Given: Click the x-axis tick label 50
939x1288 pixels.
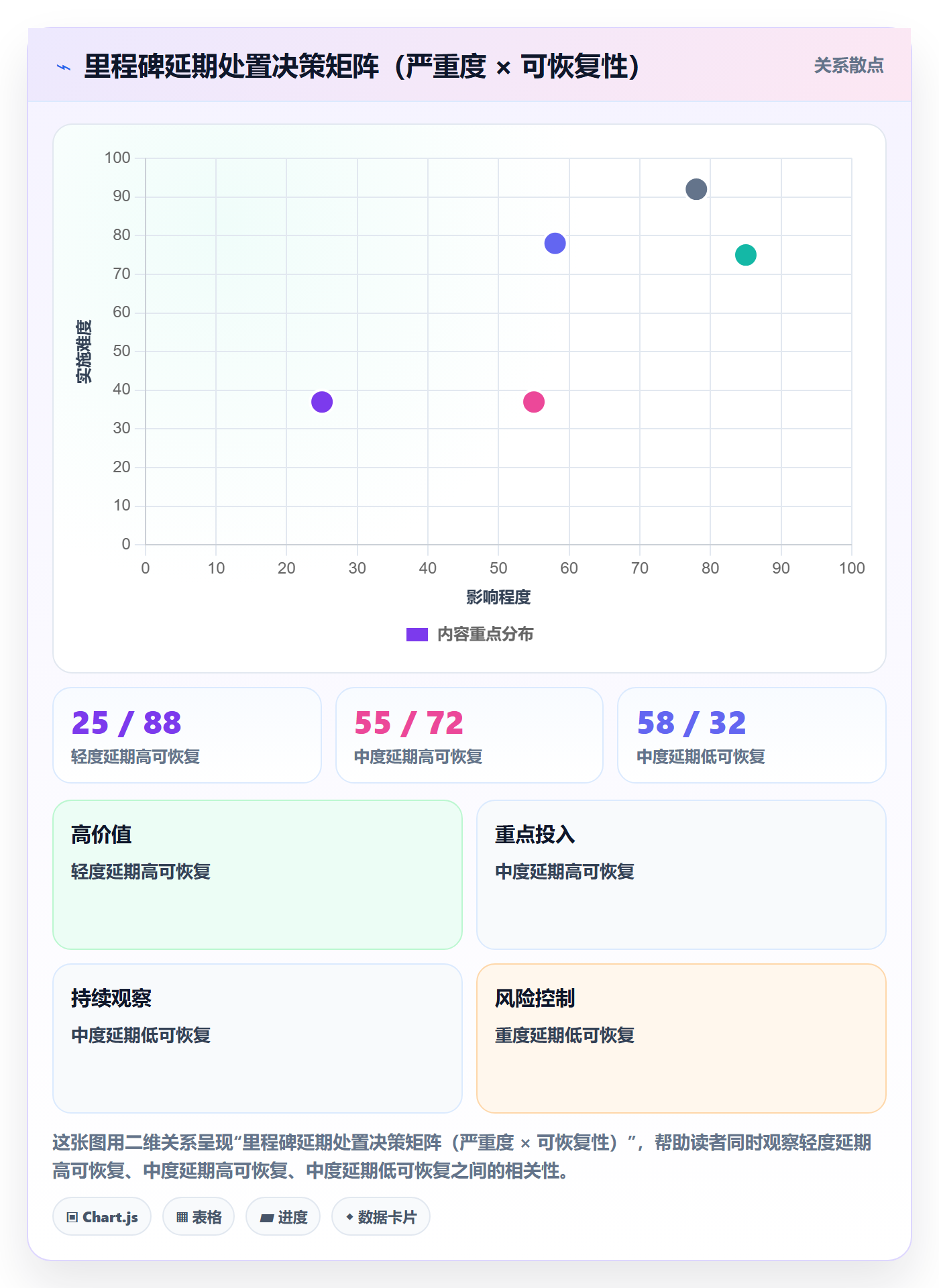Looking at the screenshot, I should click(x=498, y=568).
